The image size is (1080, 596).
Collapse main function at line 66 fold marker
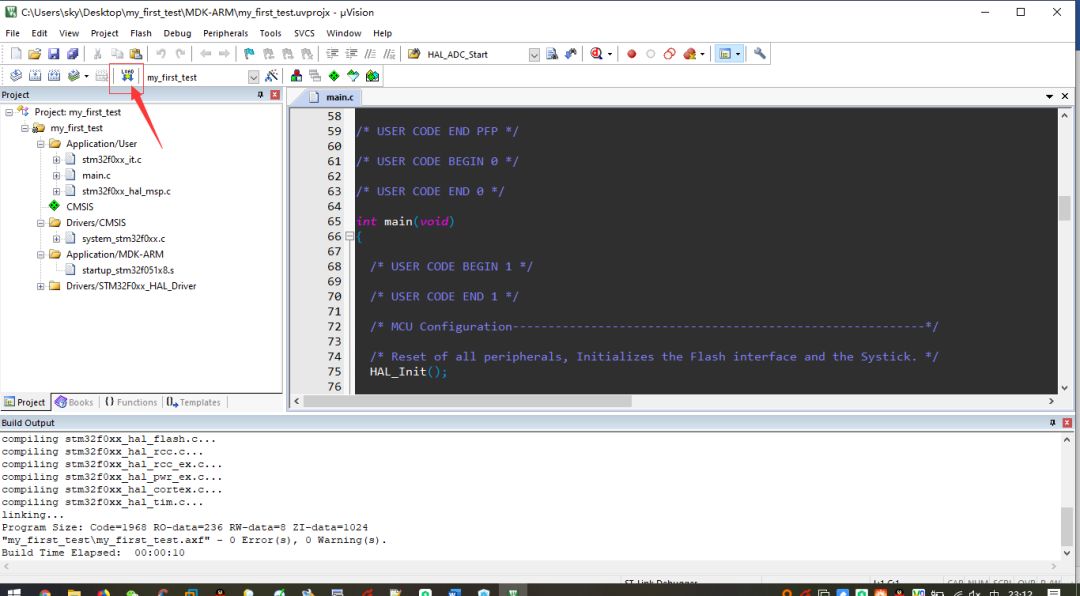[349, 237]
